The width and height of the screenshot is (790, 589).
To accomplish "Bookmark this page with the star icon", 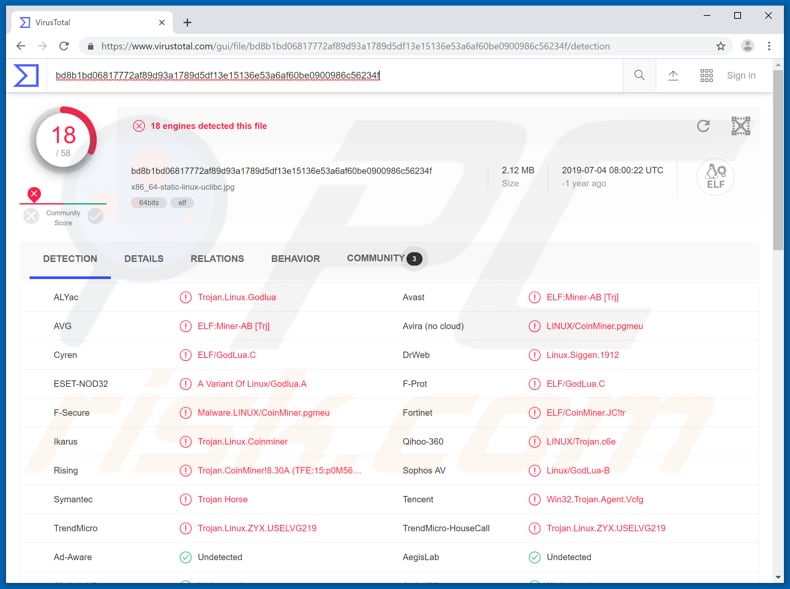I will 721,46.
